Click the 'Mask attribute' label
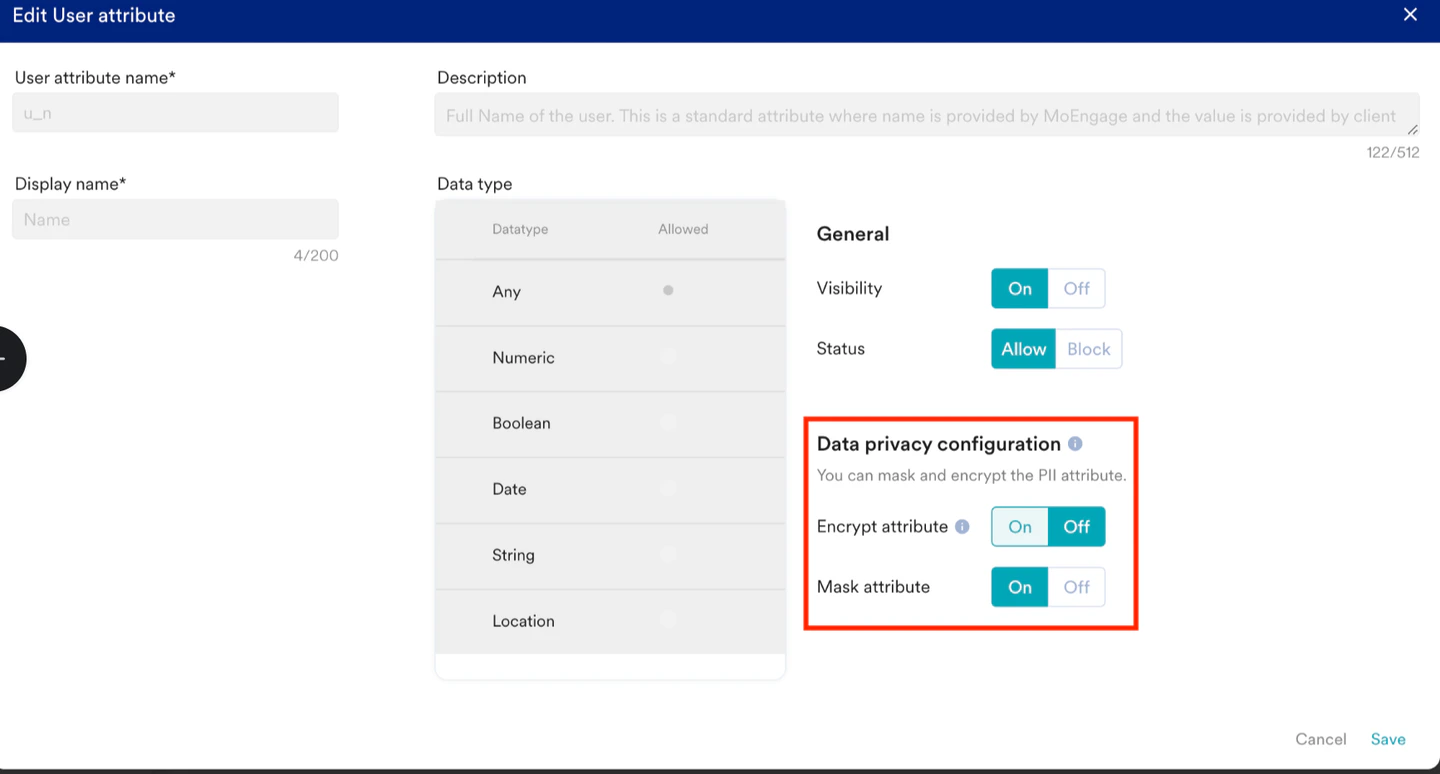 click(873, 587)
